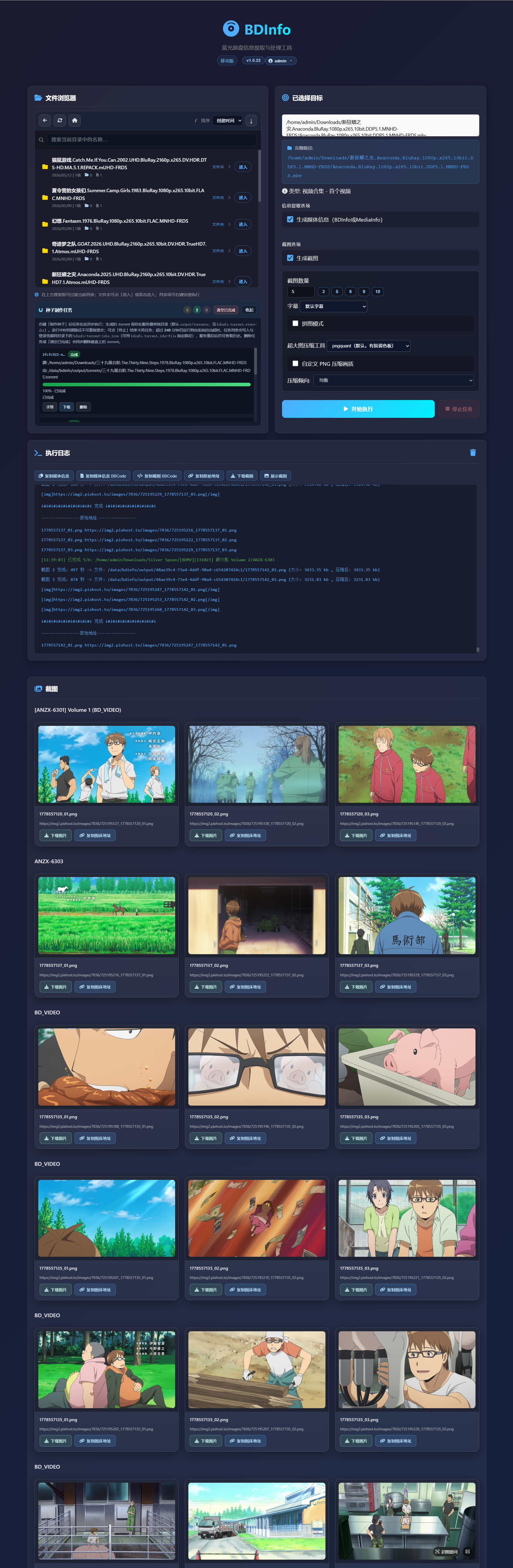Go back in the file browser

(x=45, y=120)
